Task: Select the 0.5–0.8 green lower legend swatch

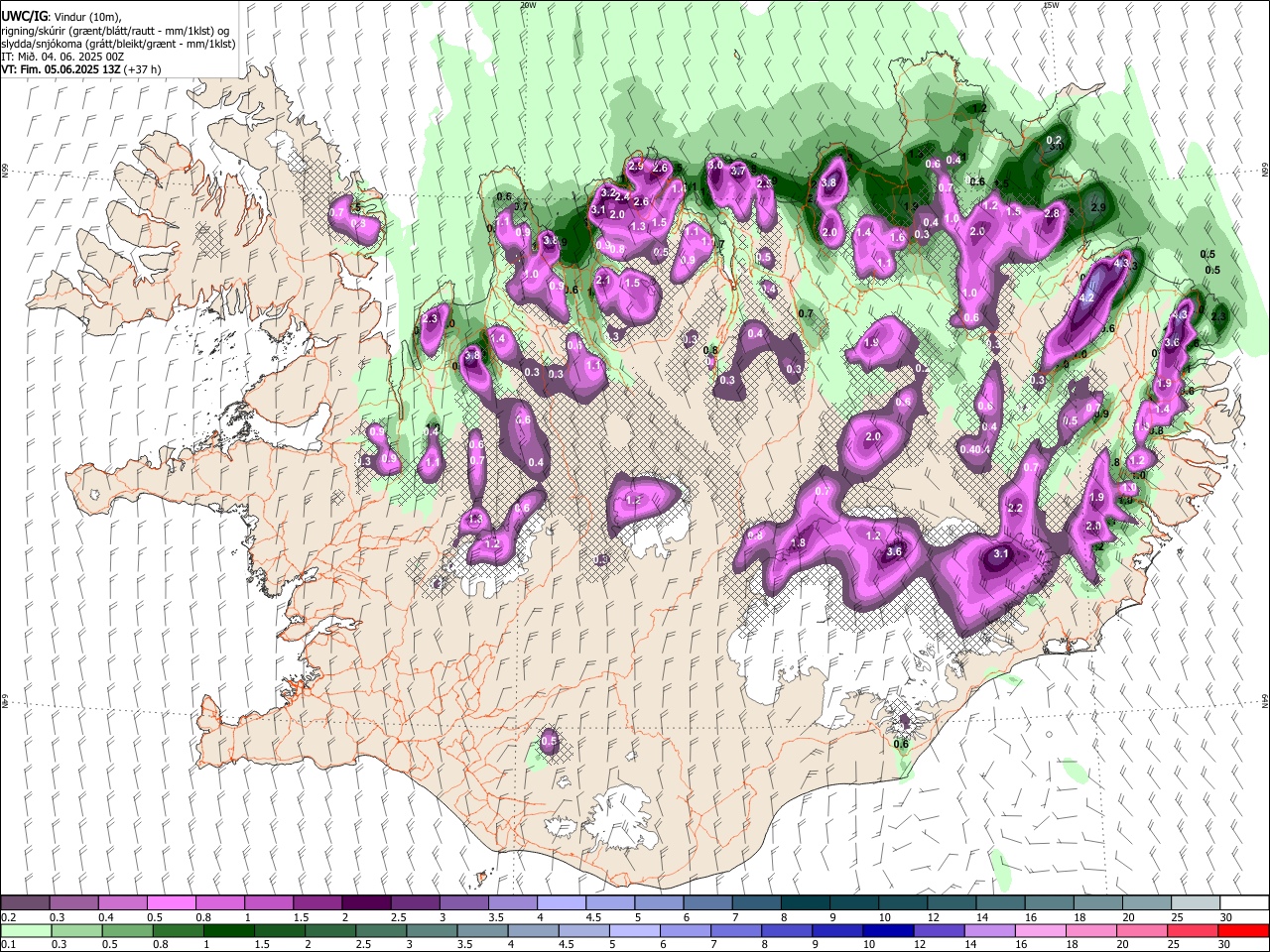Action: click(x=128, y=930)
